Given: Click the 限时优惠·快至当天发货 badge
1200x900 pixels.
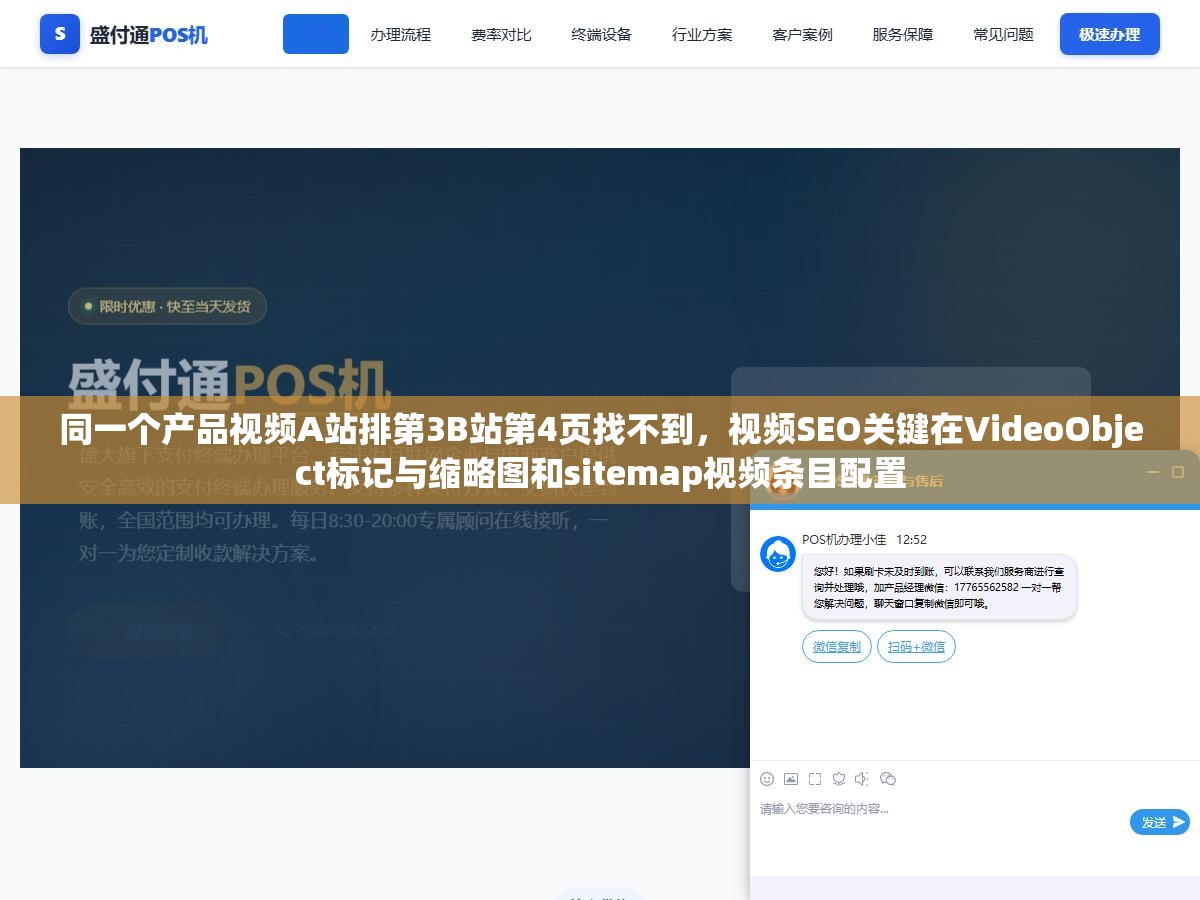Looking at the screenshot, I should (167, 306).
